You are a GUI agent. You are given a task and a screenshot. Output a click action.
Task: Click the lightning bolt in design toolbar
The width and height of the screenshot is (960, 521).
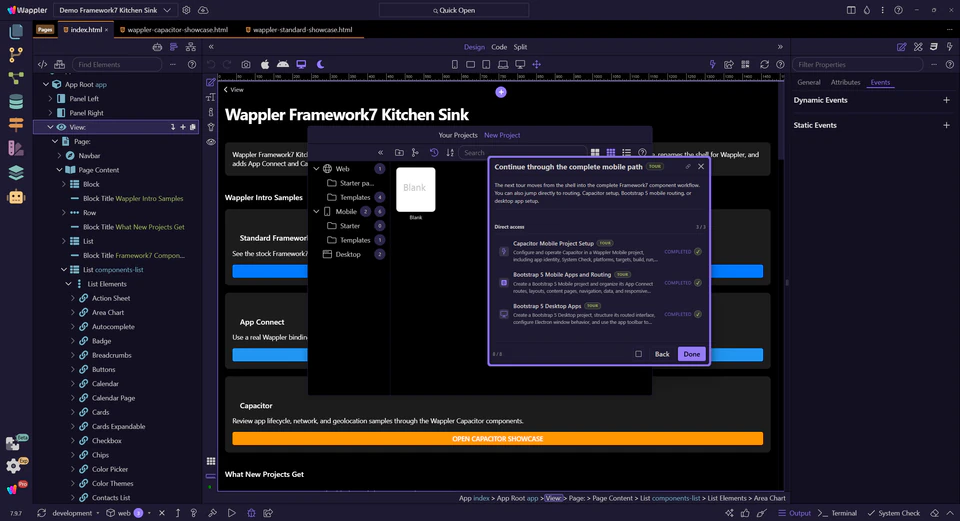point(712,64)
